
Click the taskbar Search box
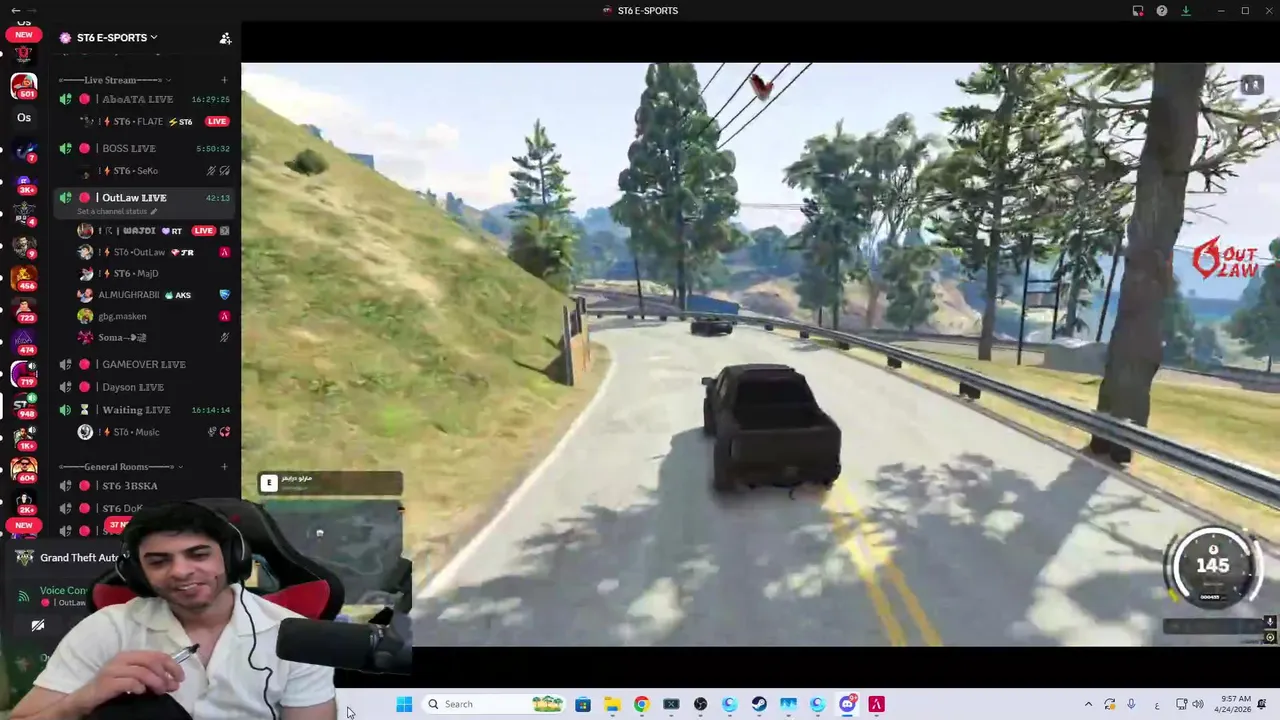[494, 704]
